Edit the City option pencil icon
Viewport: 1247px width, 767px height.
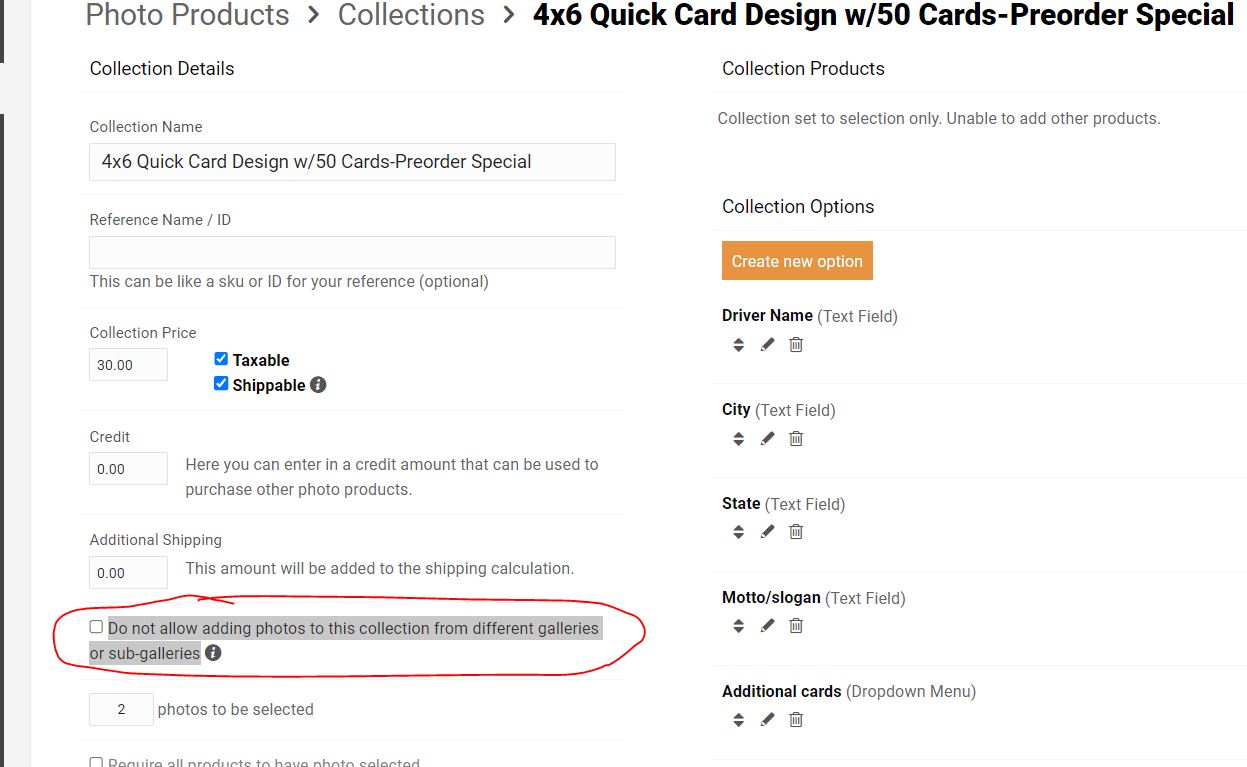click(x=767, y=438)
